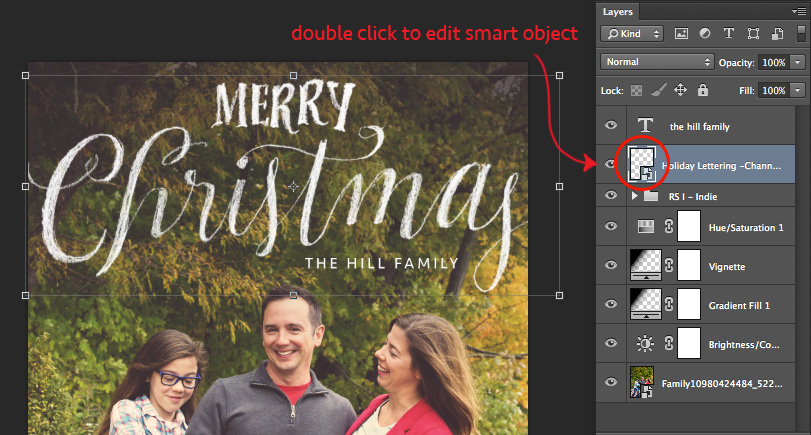Hide the Brightness/Contrast layer

point(611,343)
